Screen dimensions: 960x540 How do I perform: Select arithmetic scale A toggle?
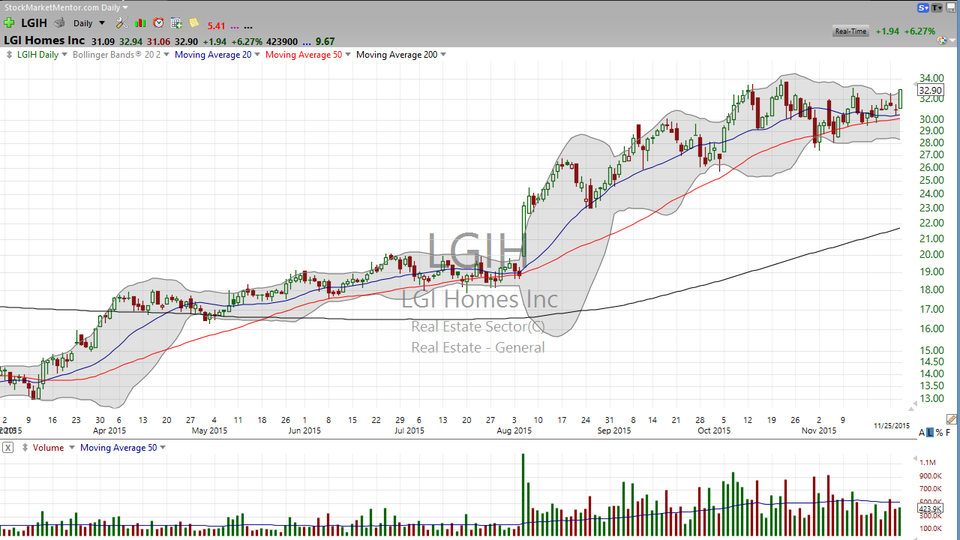922,433
